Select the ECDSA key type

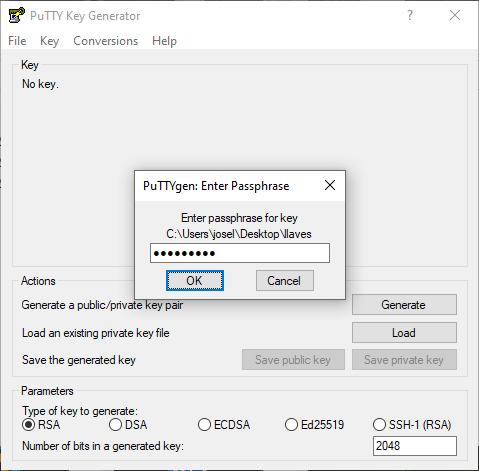[x=224, y=425]
